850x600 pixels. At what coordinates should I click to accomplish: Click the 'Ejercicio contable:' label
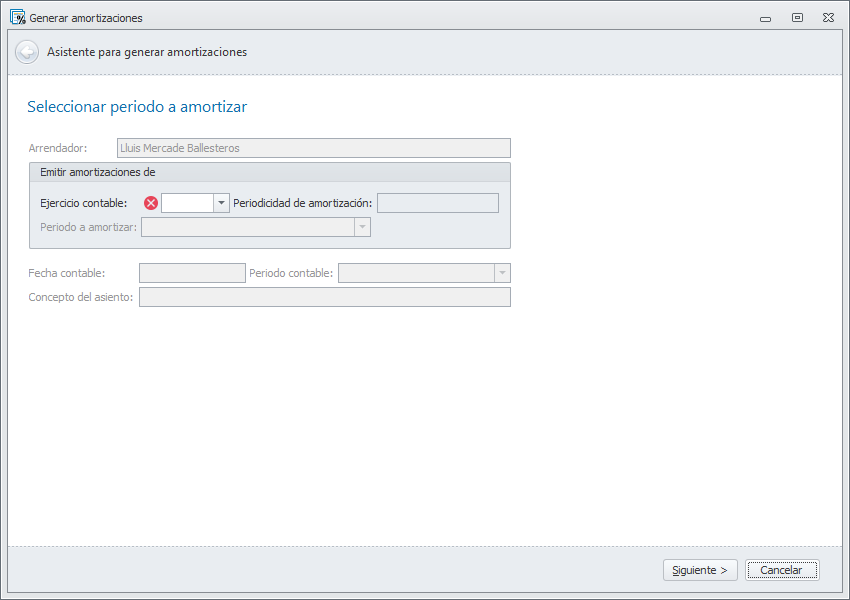pos(83,203)
